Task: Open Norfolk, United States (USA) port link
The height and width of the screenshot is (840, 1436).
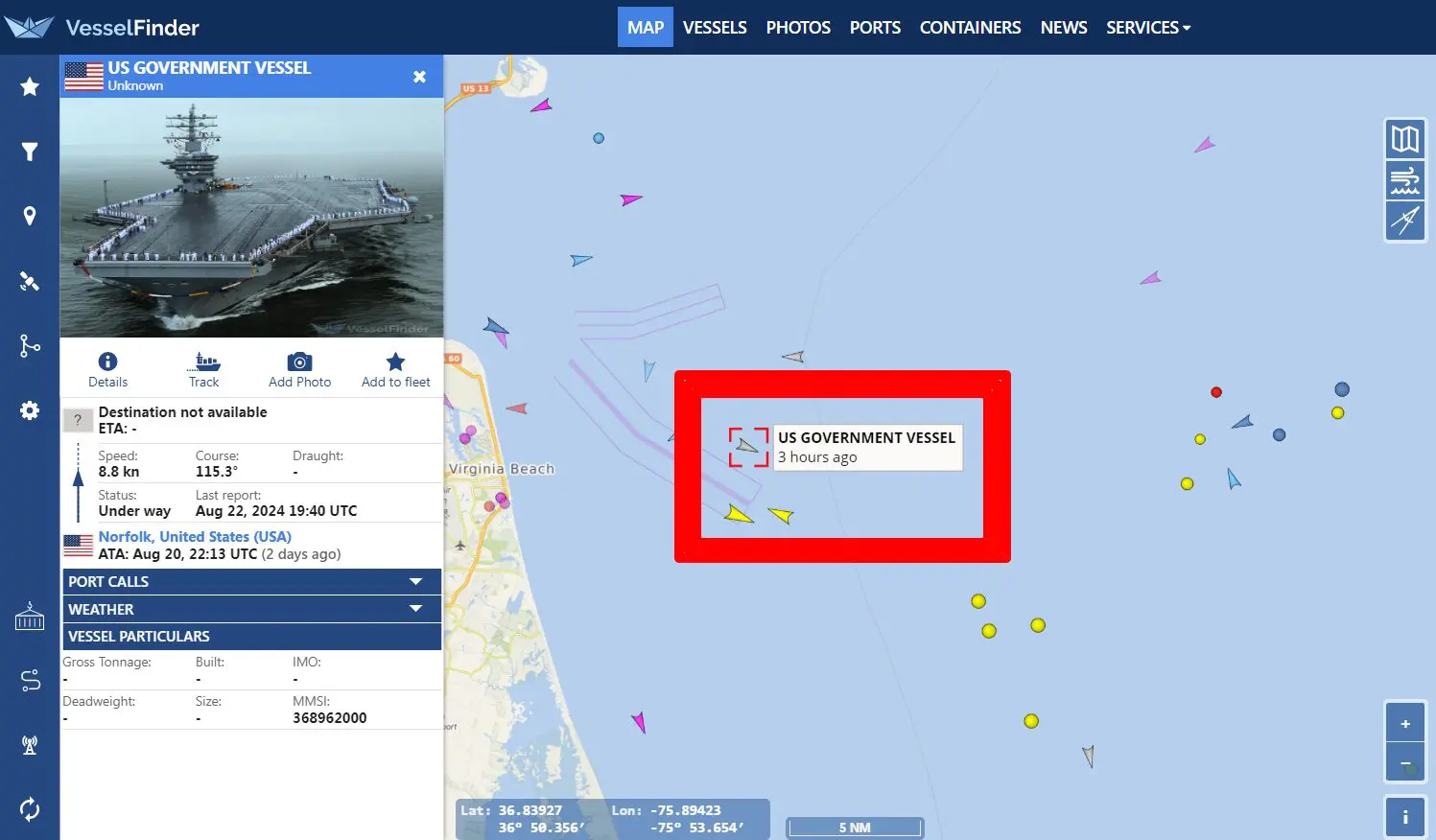Action: click(x=195, y=537)
